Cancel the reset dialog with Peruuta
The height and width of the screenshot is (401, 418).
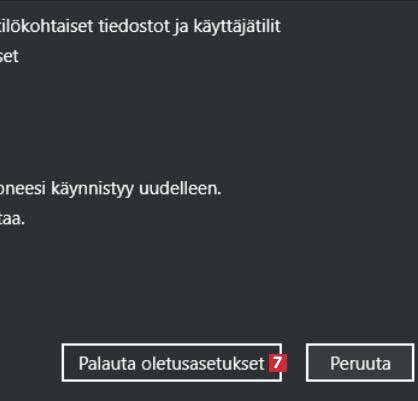[360, 363]
